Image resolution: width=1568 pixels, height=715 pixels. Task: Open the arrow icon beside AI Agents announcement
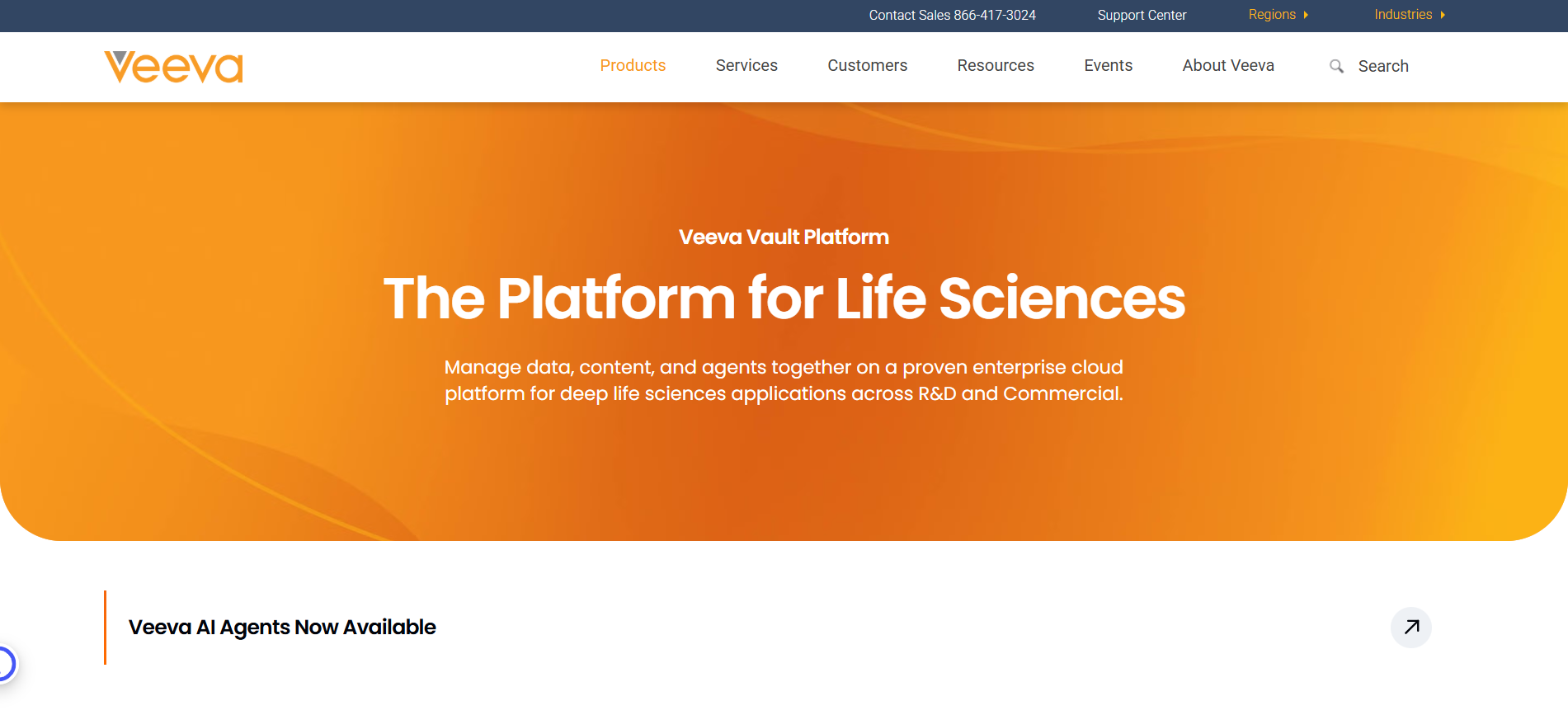[1411, 627]
